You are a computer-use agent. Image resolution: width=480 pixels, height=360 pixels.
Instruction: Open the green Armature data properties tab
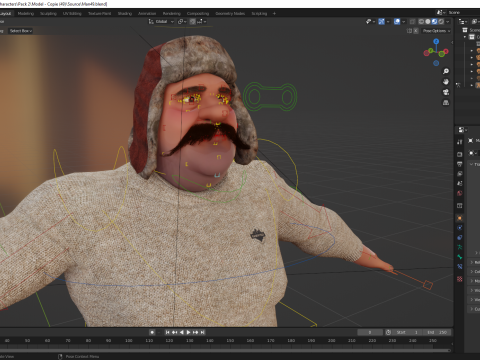tap(460, 247)
